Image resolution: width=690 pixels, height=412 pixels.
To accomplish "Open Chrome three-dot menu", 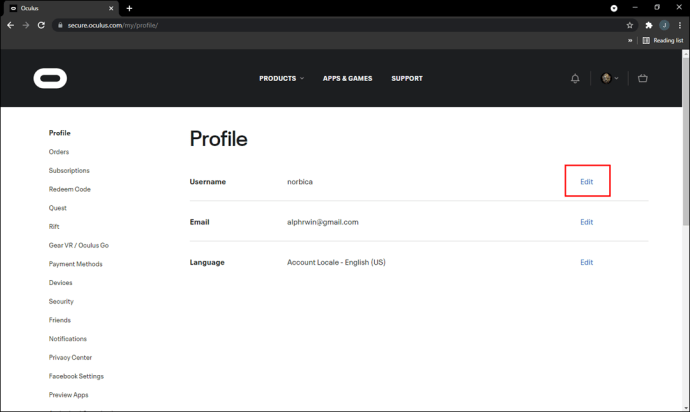I will (x=680, y=25).
